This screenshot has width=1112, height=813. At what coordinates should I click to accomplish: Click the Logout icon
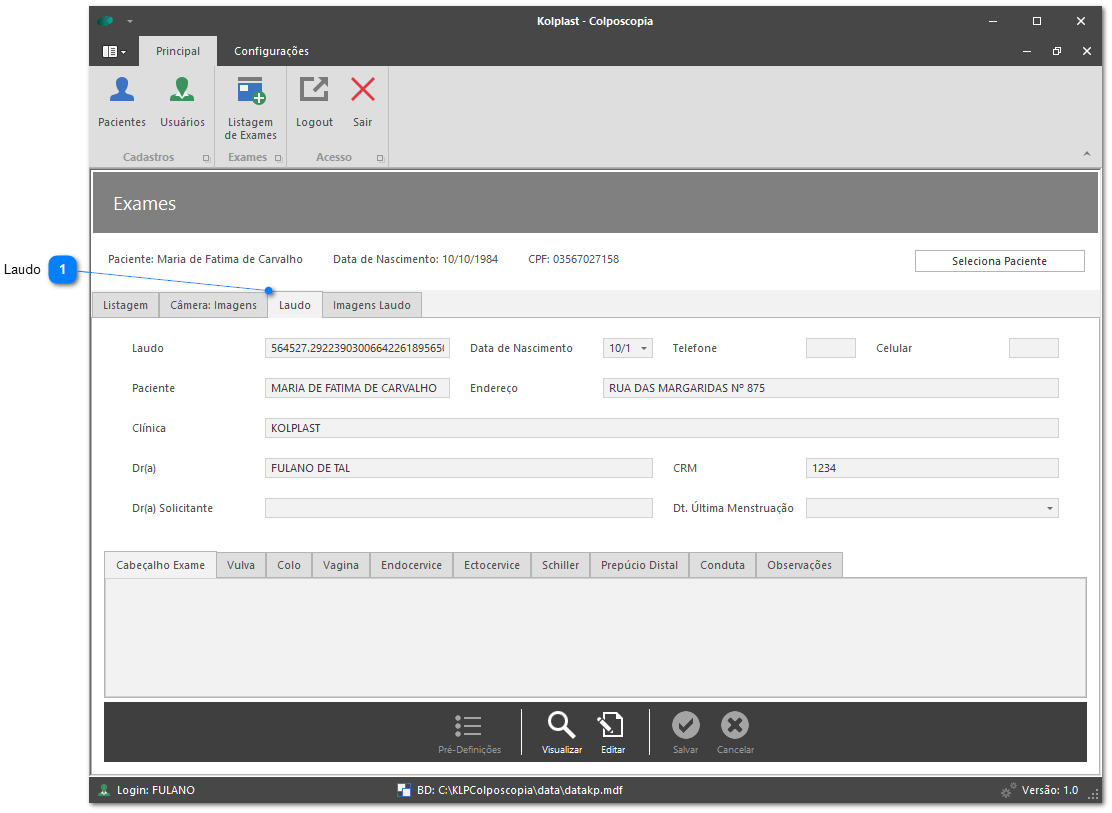click(314, 90)
